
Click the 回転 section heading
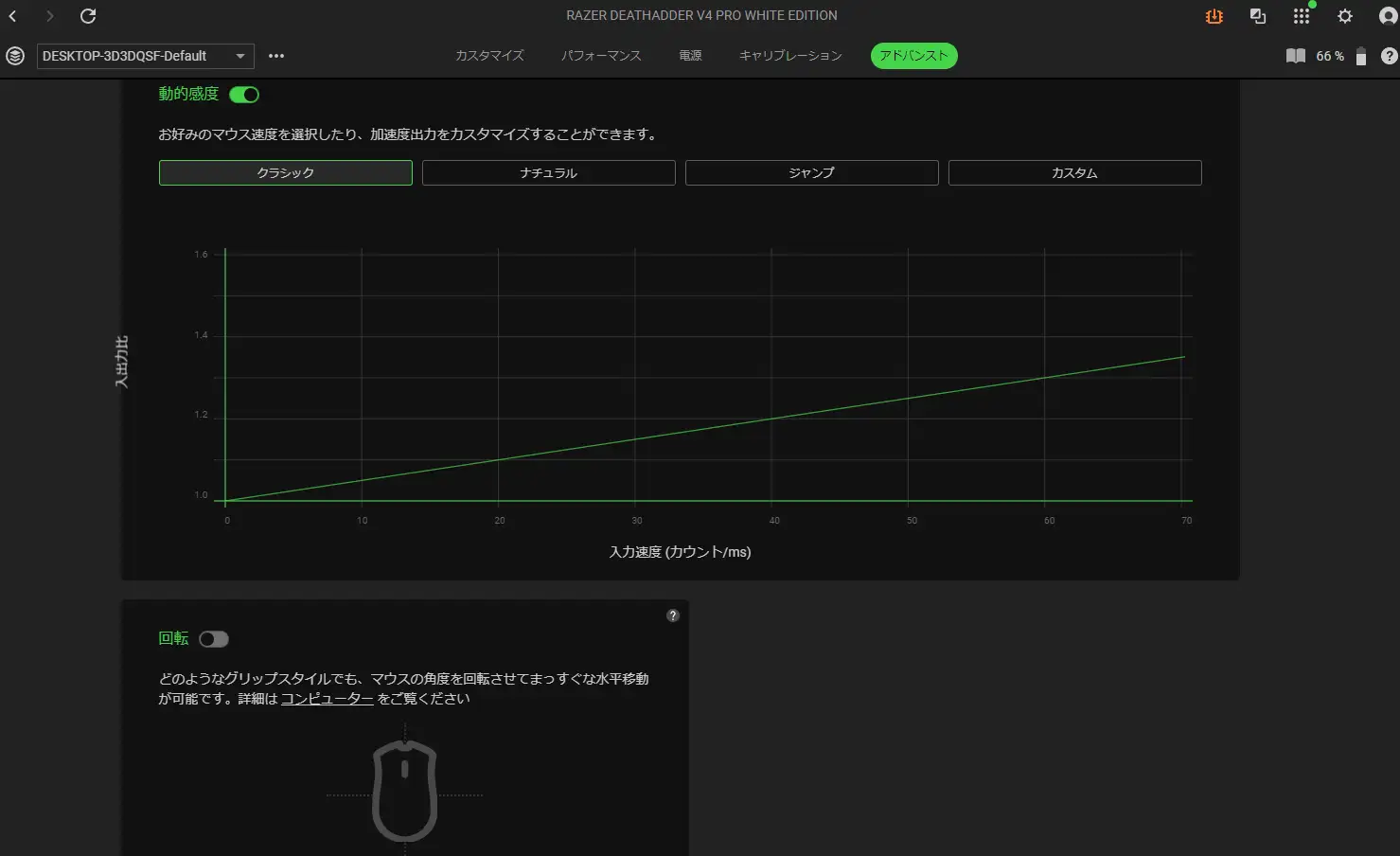[173, 638]
